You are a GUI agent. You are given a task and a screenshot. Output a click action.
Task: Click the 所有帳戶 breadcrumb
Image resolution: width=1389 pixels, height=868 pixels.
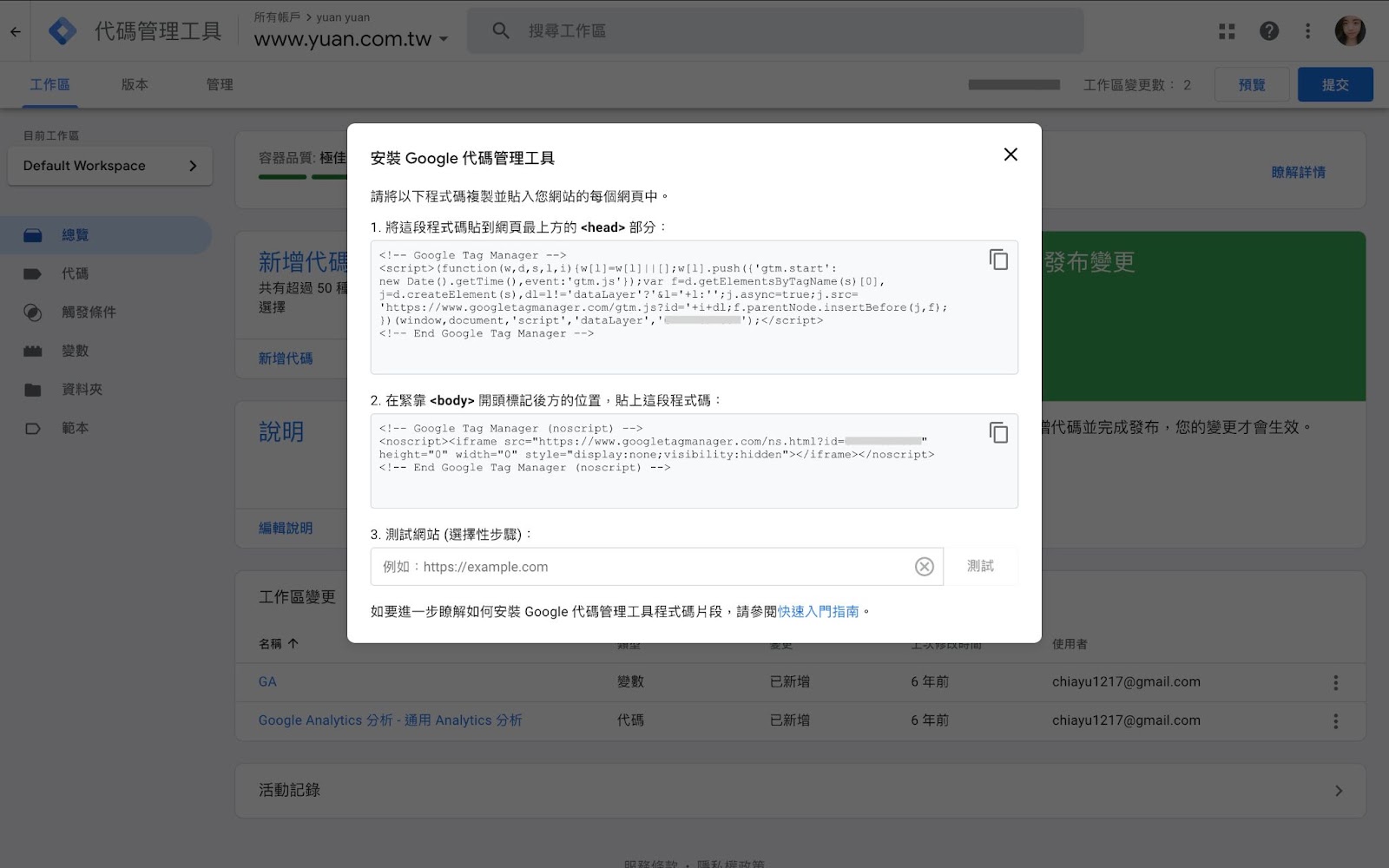coord(277,17)
